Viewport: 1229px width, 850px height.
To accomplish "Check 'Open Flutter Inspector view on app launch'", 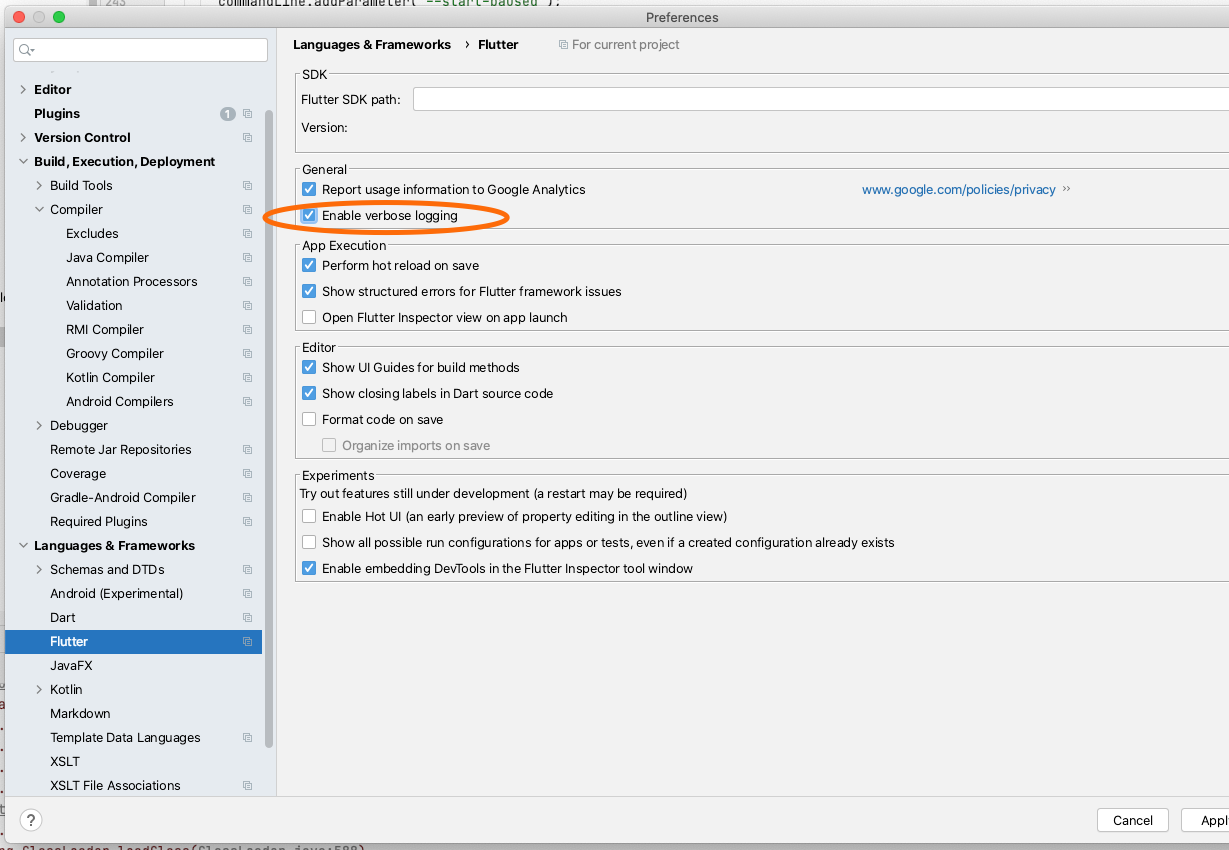I will click(x=310, y=317).
